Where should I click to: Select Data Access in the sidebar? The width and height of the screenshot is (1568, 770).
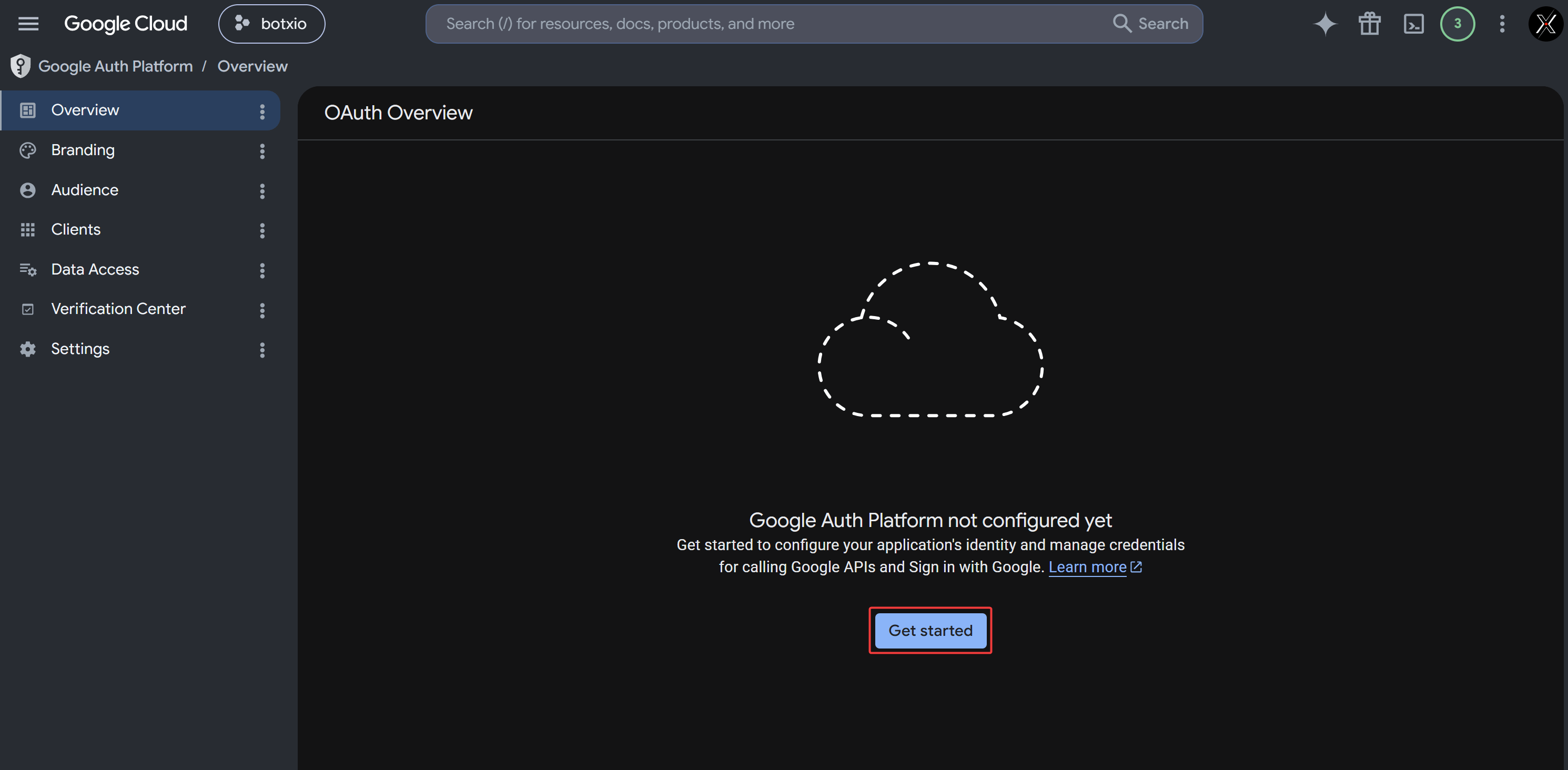coord(140,270)
